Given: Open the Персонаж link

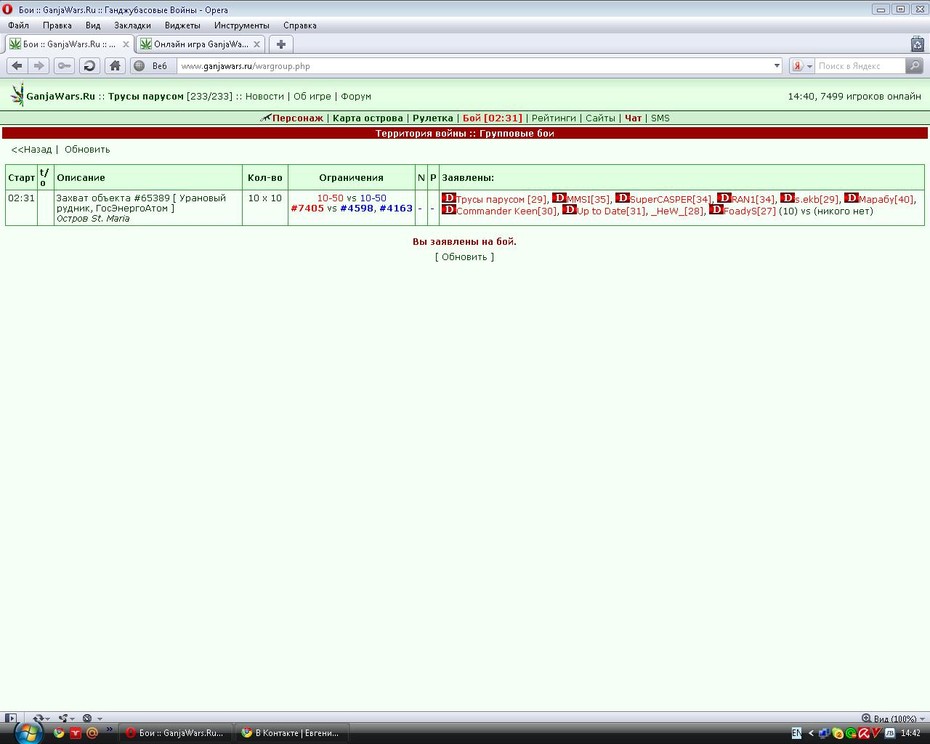Looking at the screenshot, I should 298,118.
